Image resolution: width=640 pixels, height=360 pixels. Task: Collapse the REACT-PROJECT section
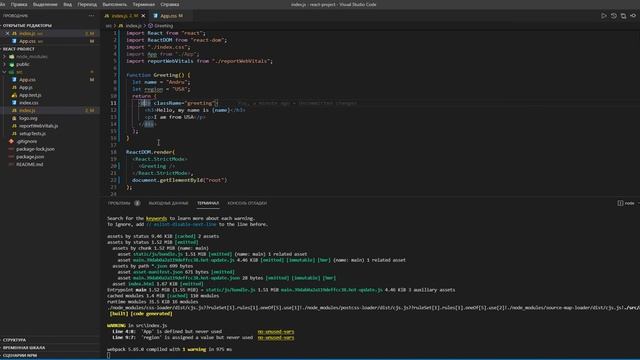[19, 49]
